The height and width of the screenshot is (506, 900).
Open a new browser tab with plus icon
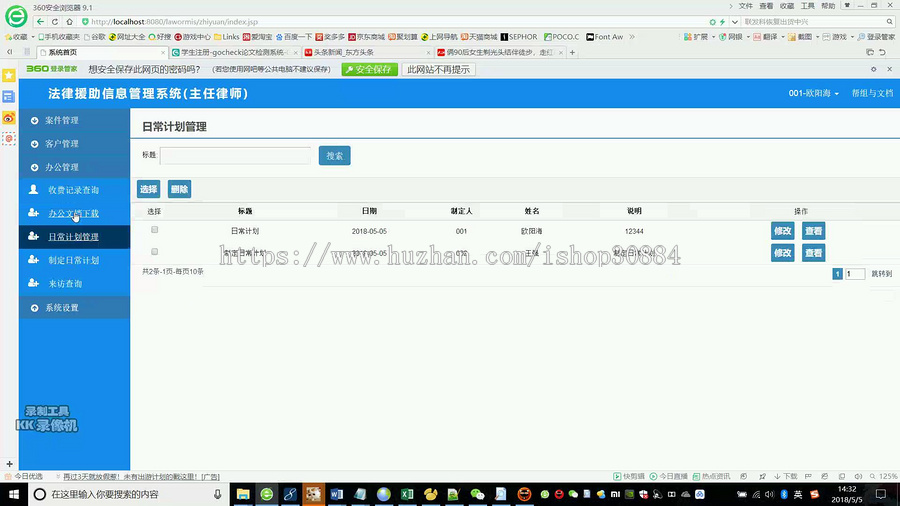point(572,52)
